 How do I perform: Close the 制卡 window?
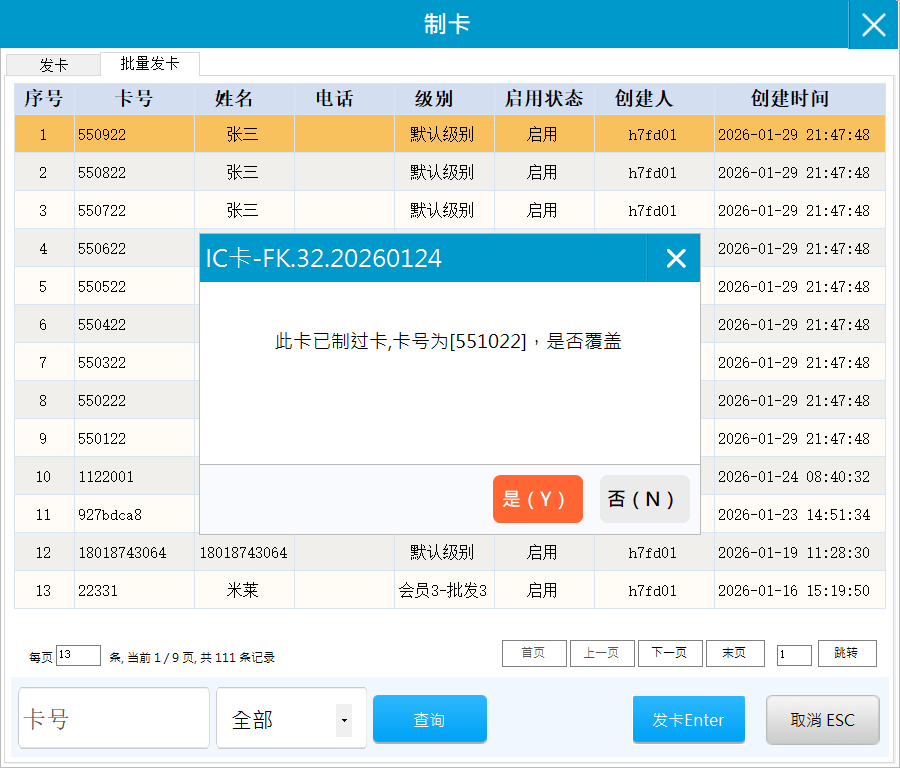coord(873,25)
